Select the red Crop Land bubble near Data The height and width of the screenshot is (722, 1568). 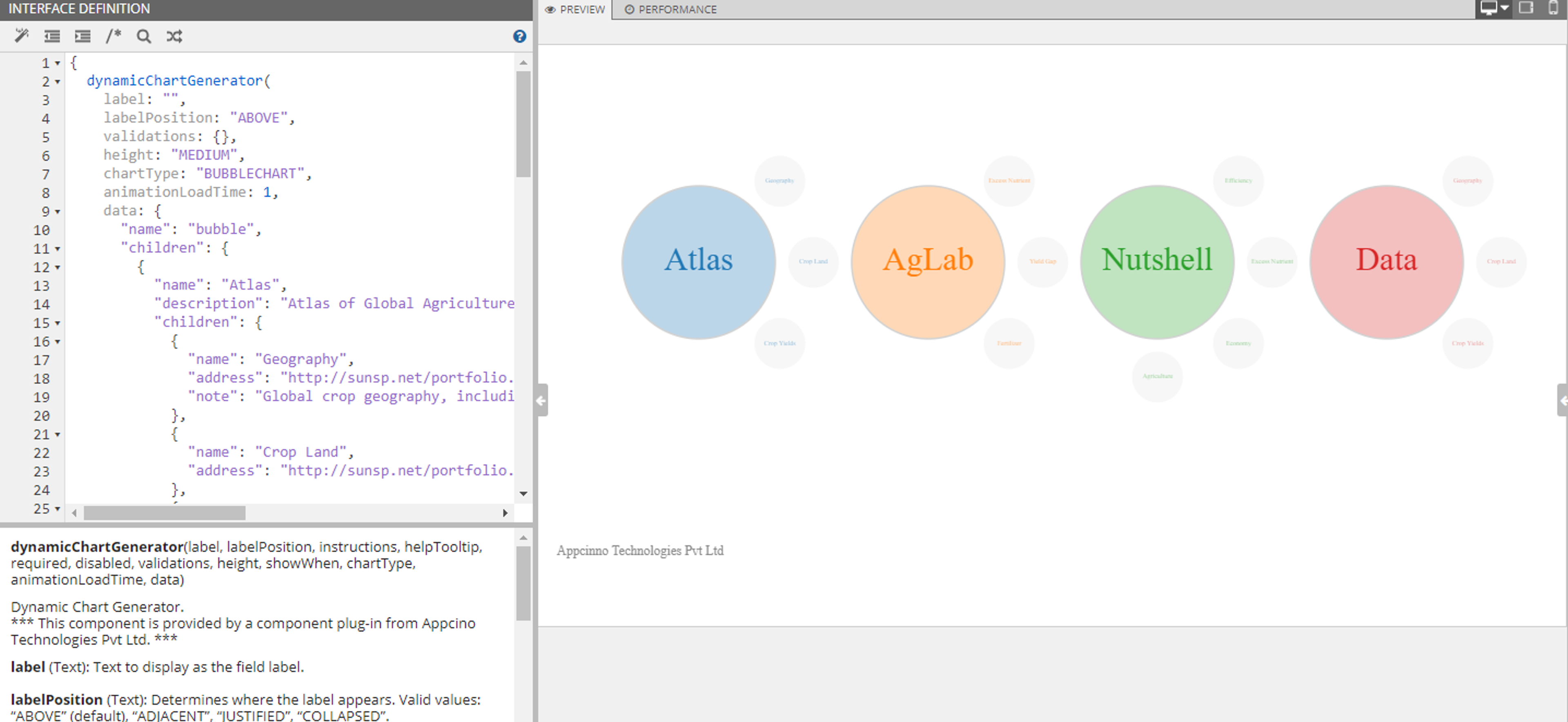(x=1502, y=262)
